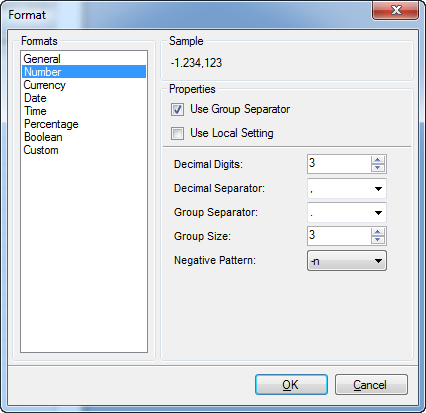Decrease Group Size with down arrow

coord(378,240)
